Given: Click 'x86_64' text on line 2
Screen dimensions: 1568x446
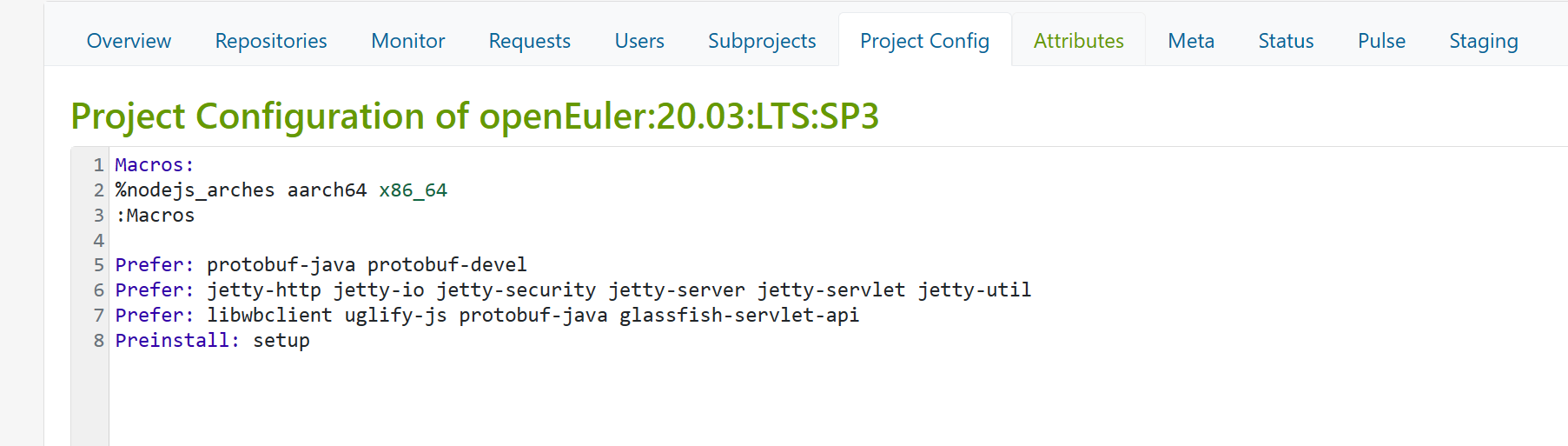Looking at the screenshot, I should [413, 190].
